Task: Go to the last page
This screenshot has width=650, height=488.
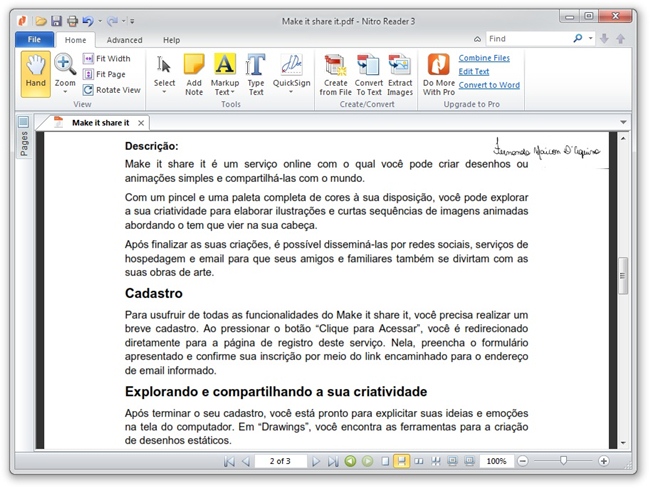Action: pyautogui.click(x=333, y=461)
